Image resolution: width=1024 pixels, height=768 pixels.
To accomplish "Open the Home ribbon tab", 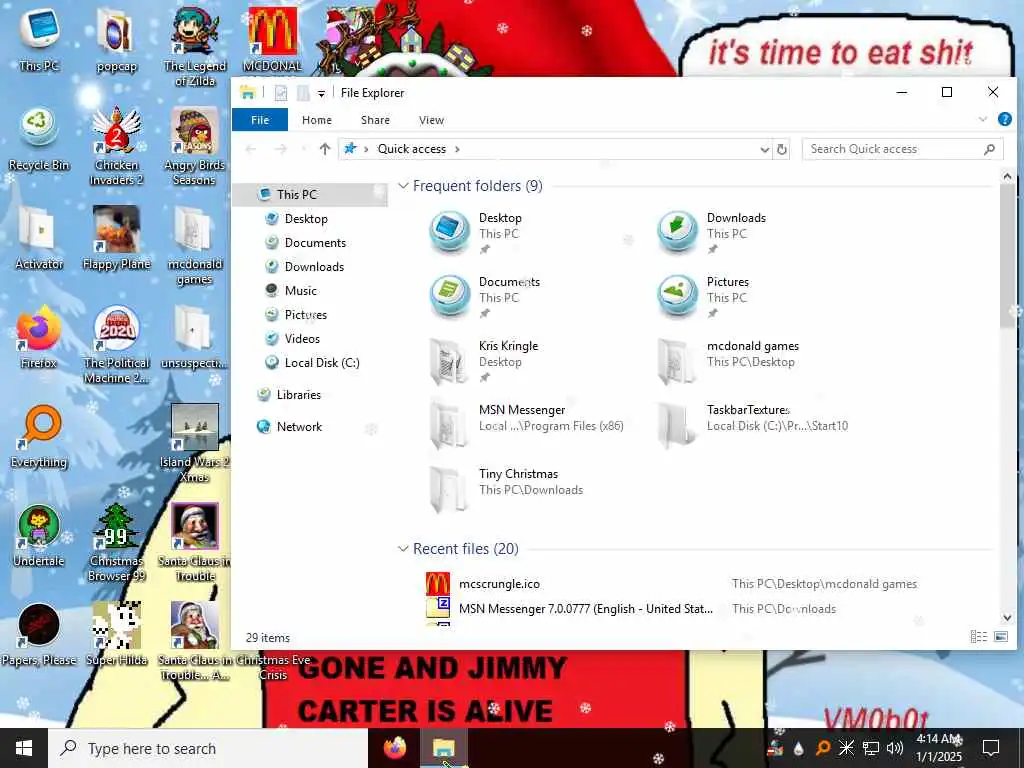I will click(x=317, y=120).
